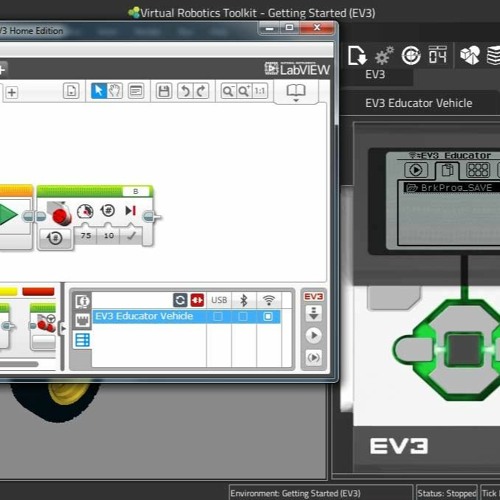The image size is (500, 500).
Task: Open the motor block mode selector
Action: point(55,238)
